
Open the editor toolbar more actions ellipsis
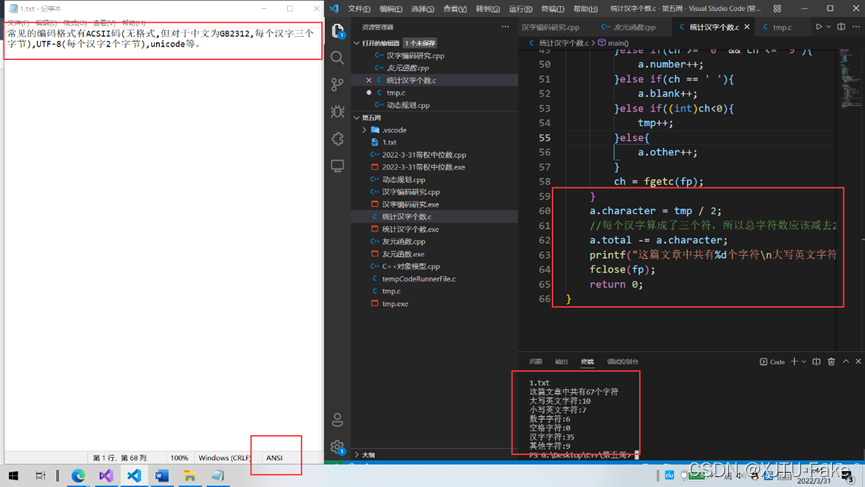(x=856, y=27)
